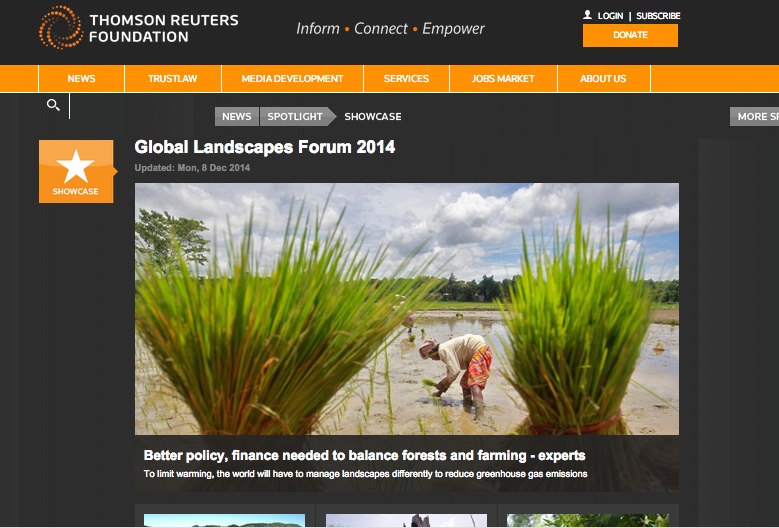Viewport: 779px width, 528px height.
Task: Click the orange DONATE button
Action: tap(630, 35)
